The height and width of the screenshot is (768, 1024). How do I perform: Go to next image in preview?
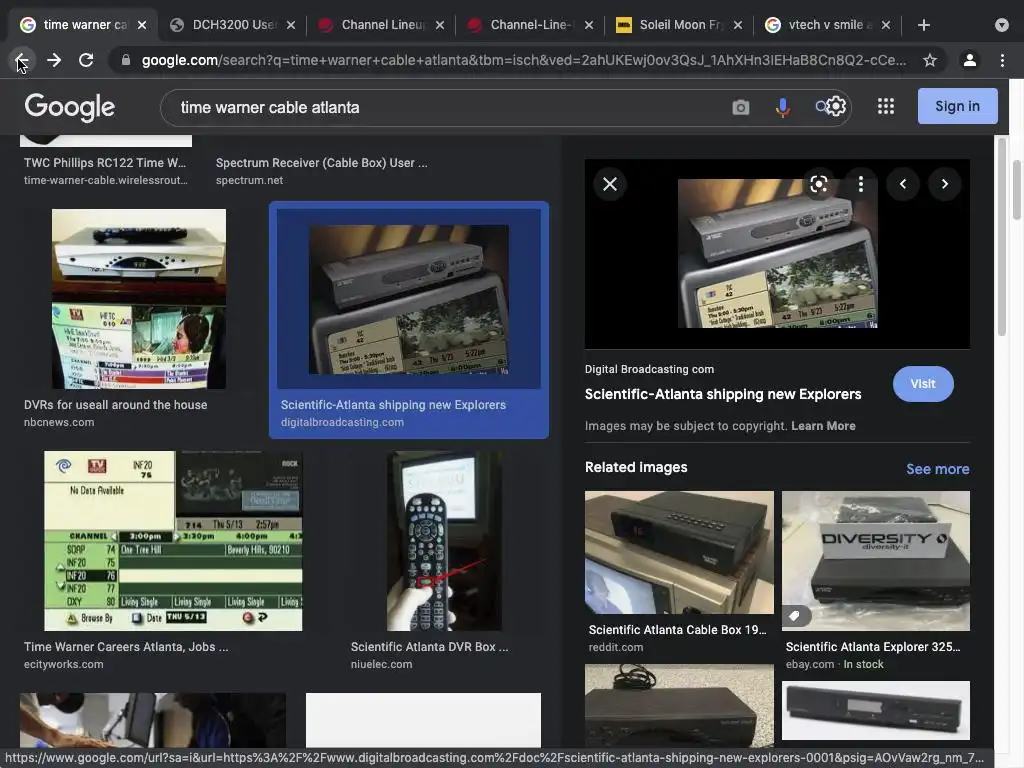(944, 184)
